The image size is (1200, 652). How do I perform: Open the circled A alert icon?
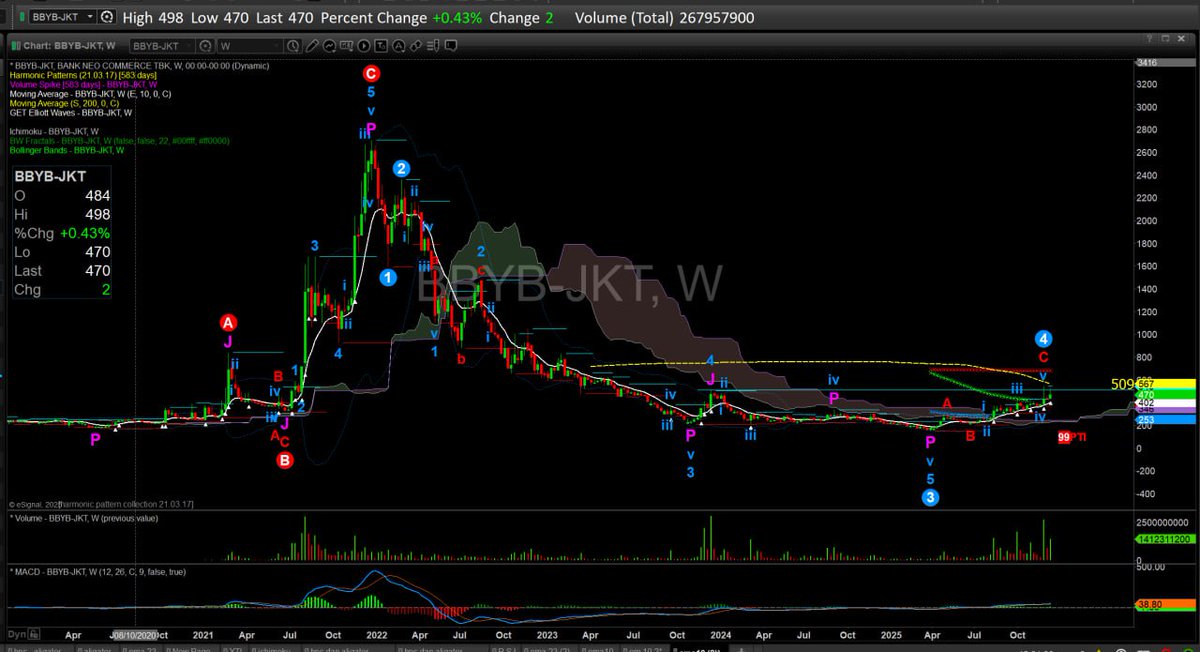point(398,46)
